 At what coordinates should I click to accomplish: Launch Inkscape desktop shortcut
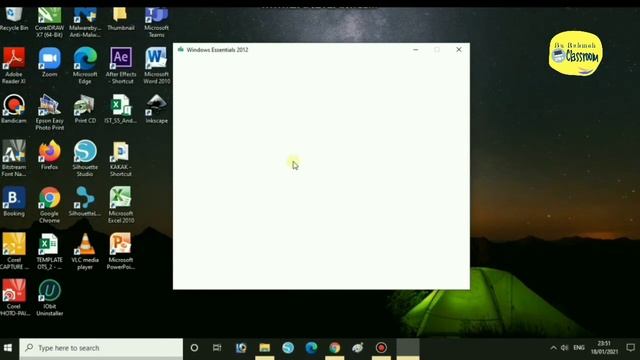click(156, 109)
